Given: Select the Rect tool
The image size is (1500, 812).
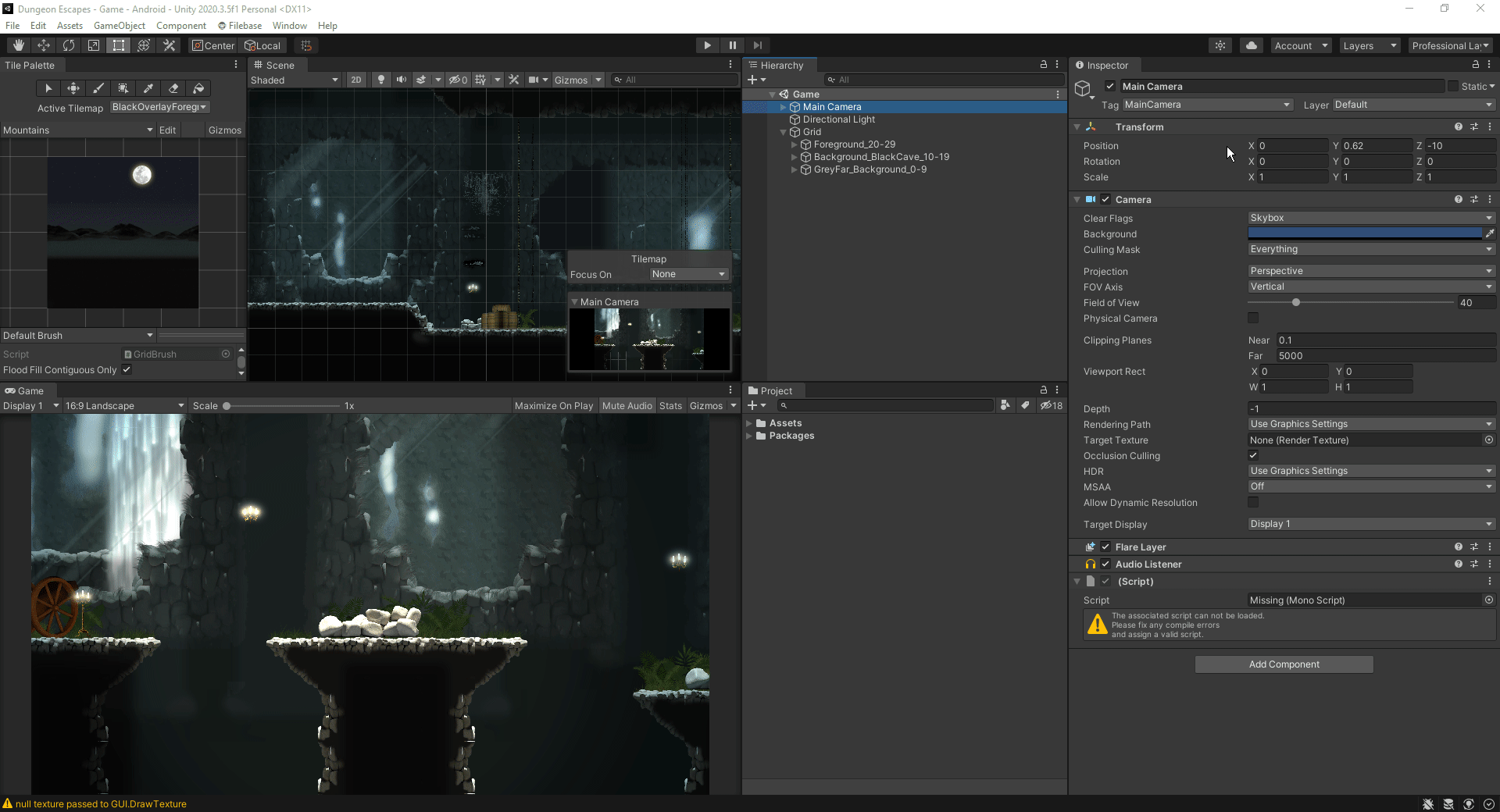Looking at the screenshot, I should (x=119, y=45).
